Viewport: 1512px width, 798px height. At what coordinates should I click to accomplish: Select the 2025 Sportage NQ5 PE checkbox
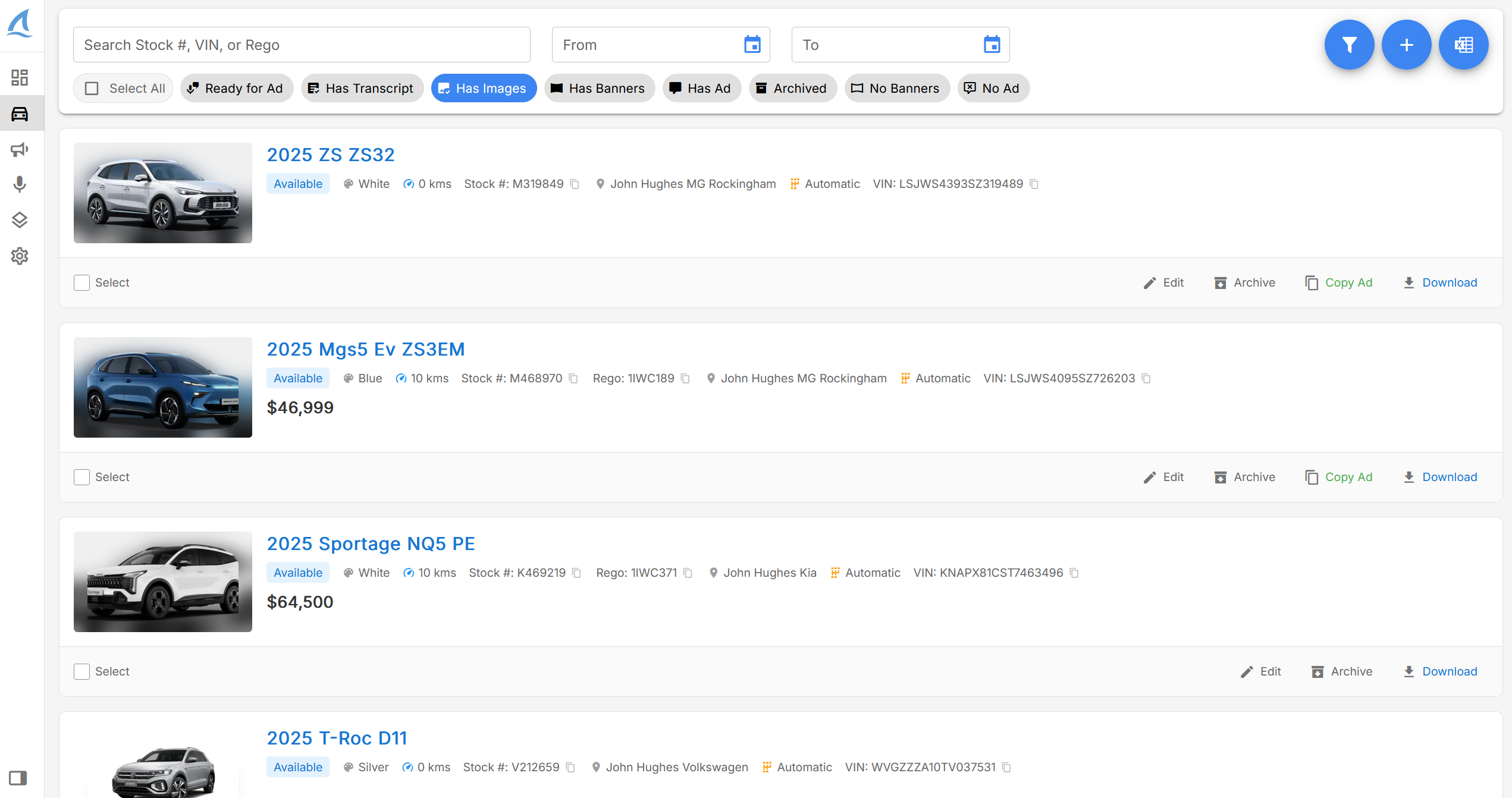click(81, 671)
